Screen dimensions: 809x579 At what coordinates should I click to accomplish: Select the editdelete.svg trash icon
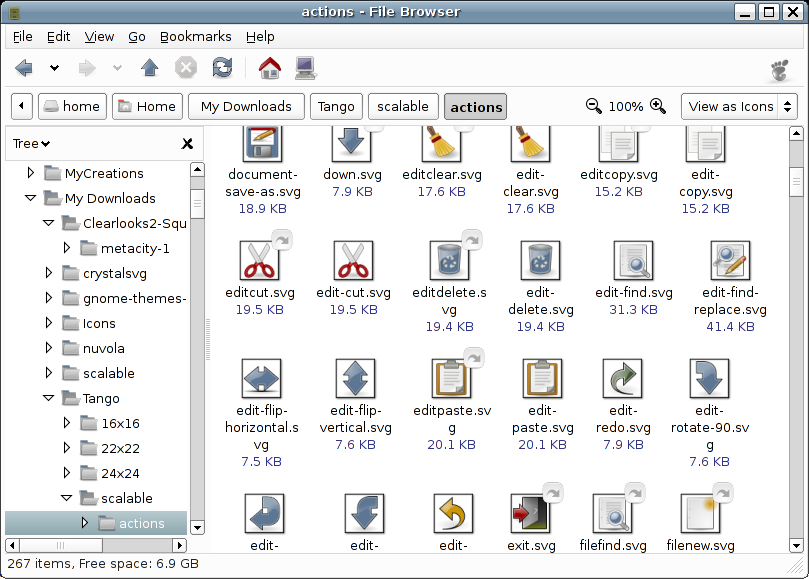(x=449, y=261)
